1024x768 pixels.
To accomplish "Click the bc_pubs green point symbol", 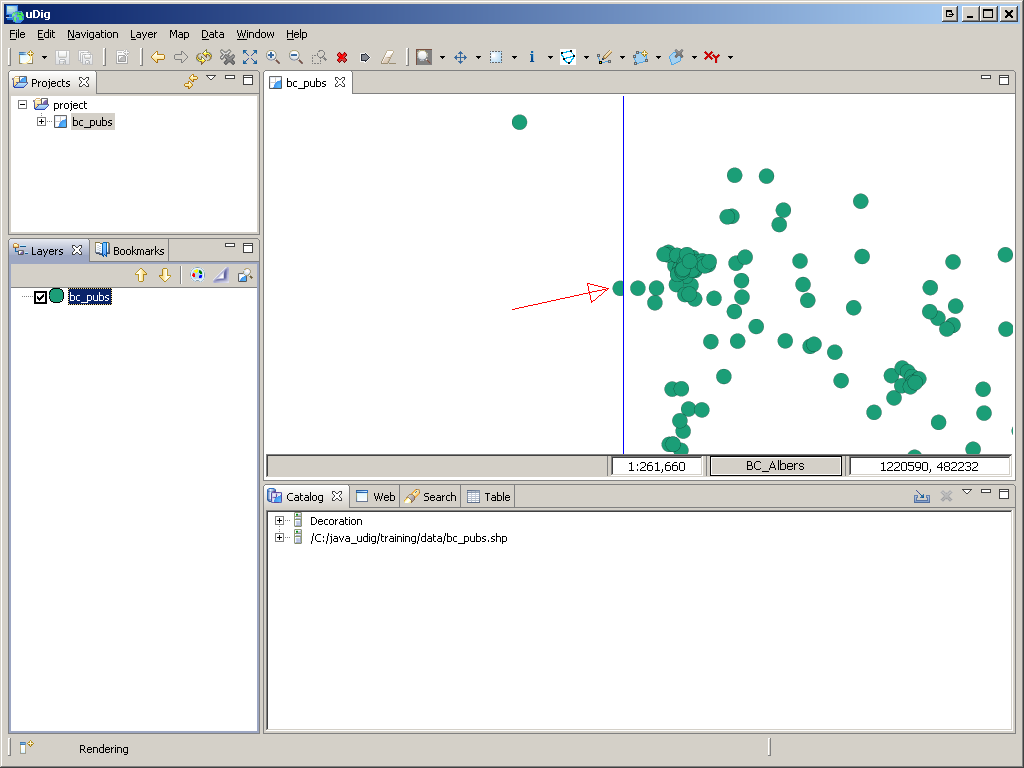I will (57, 296).
